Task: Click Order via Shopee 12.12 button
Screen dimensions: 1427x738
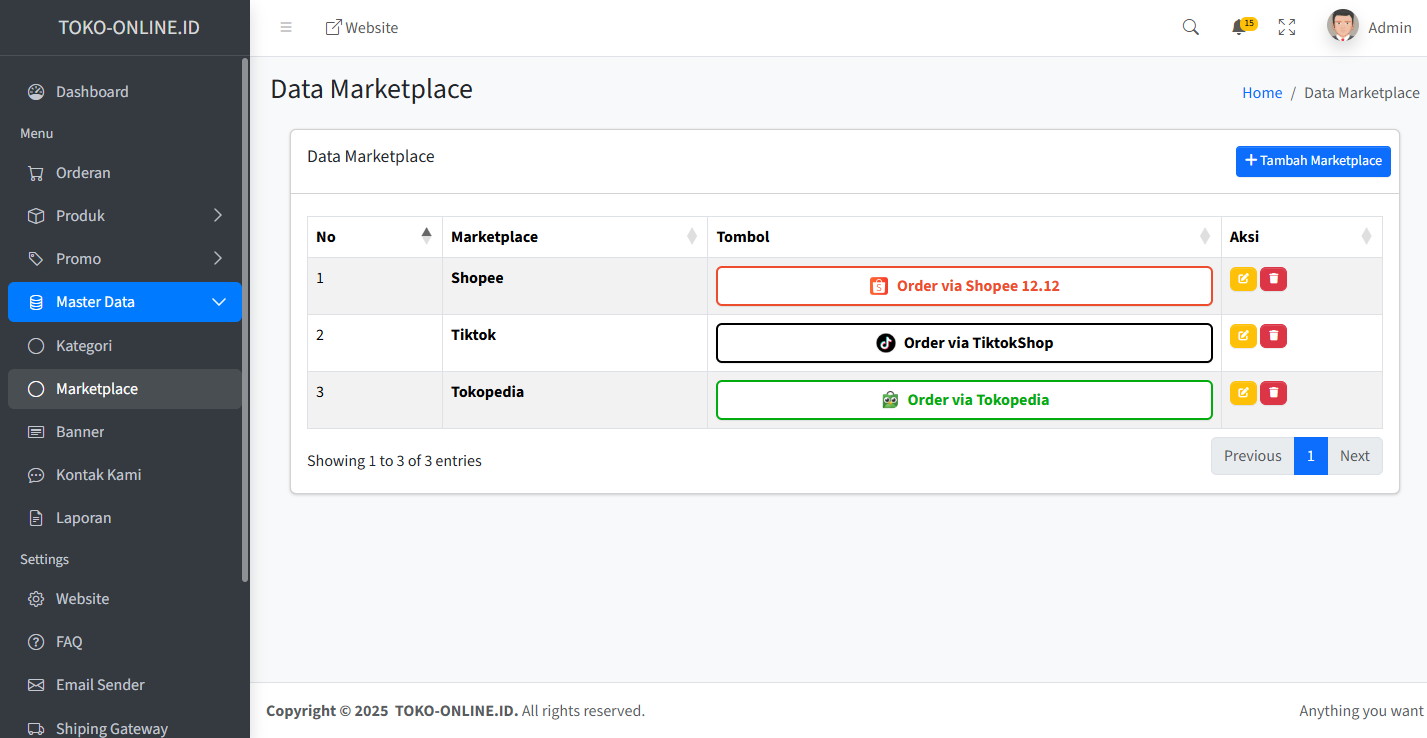Action: coord(964,286)
